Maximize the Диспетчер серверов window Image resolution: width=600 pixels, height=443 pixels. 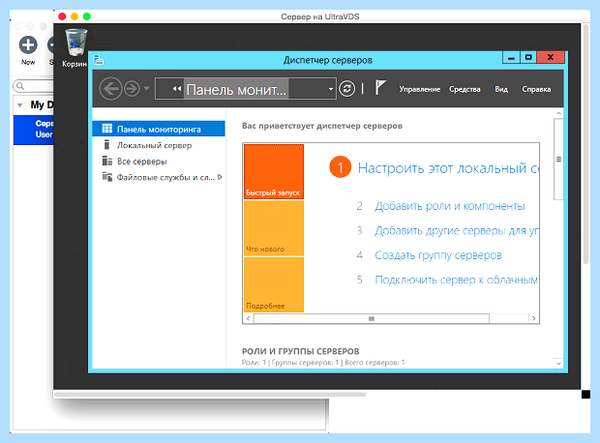point(528,58)
